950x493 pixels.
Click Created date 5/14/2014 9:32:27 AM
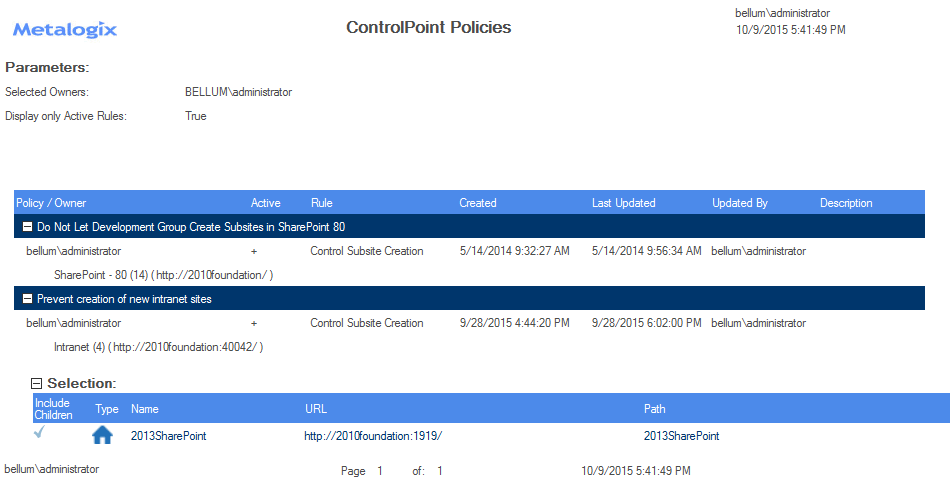(514, 251)
